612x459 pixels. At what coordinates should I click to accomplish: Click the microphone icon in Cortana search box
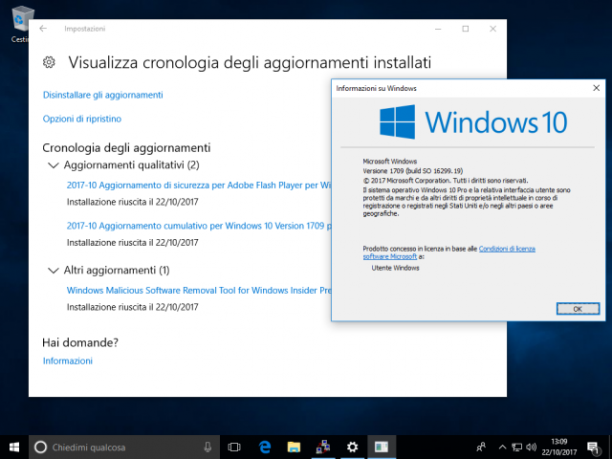208,447
